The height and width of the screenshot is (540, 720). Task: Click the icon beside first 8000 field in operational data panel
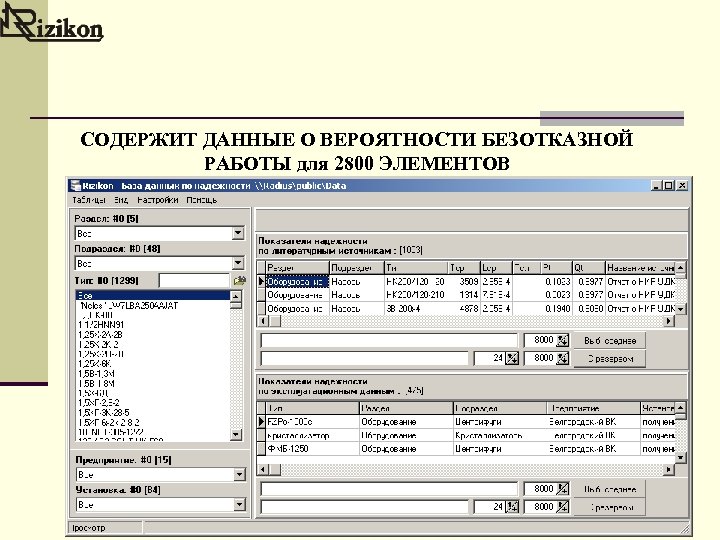click(x=562, y=489)
